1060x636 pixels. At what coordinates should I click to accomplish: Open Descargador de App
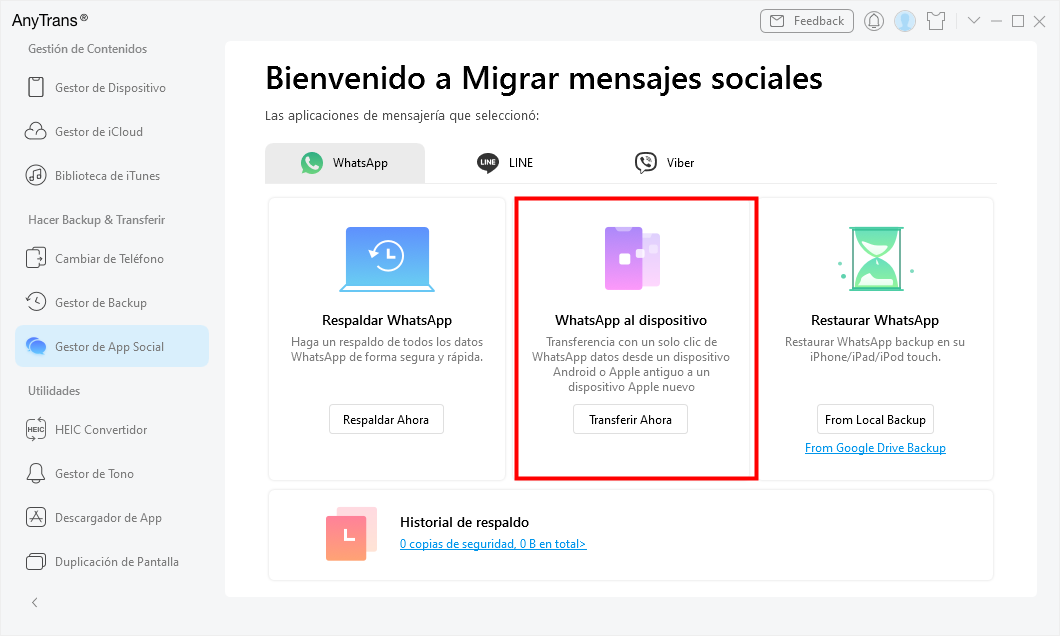[108, 518]
